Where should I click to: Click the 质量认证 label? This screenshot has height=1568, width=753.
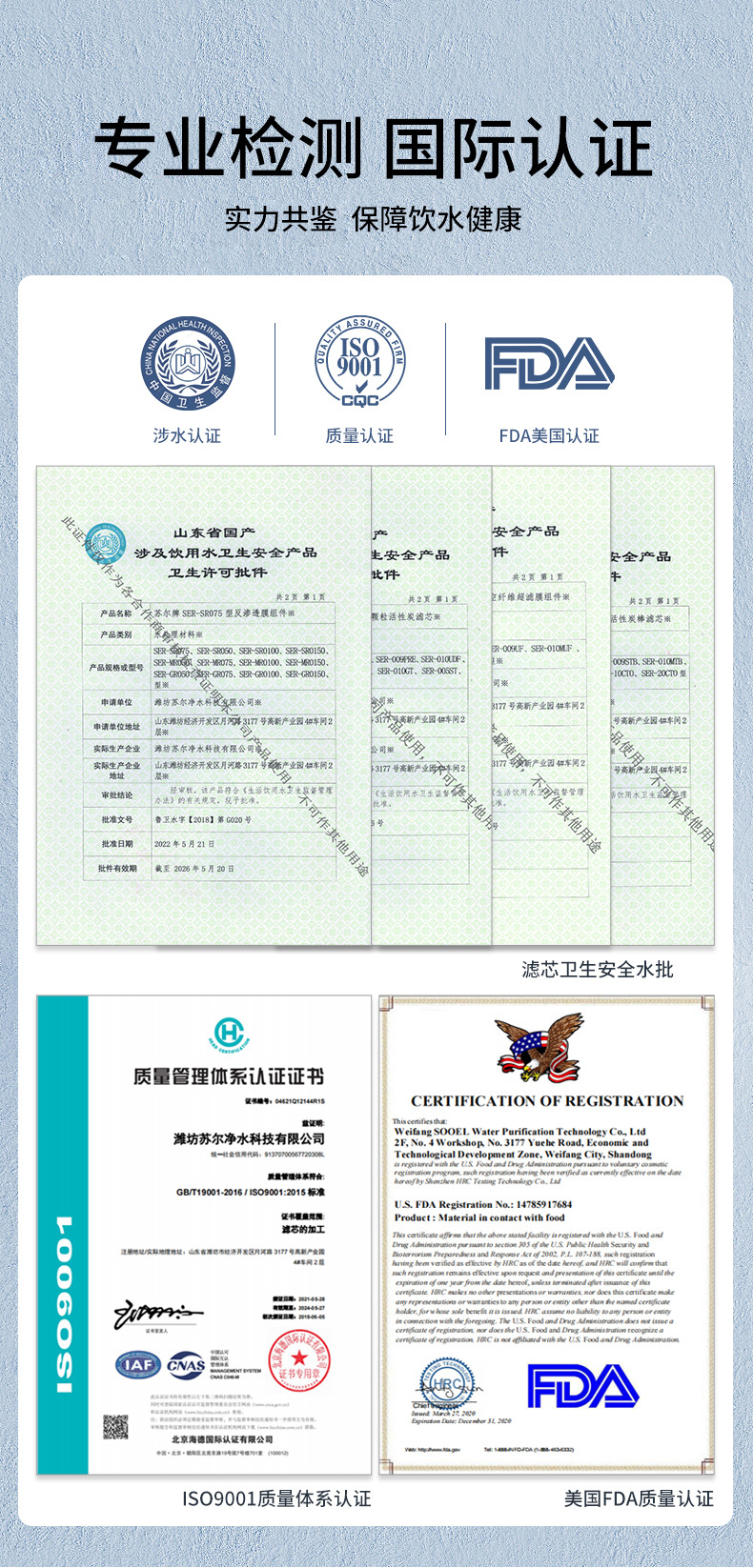[x=359, y=435]
